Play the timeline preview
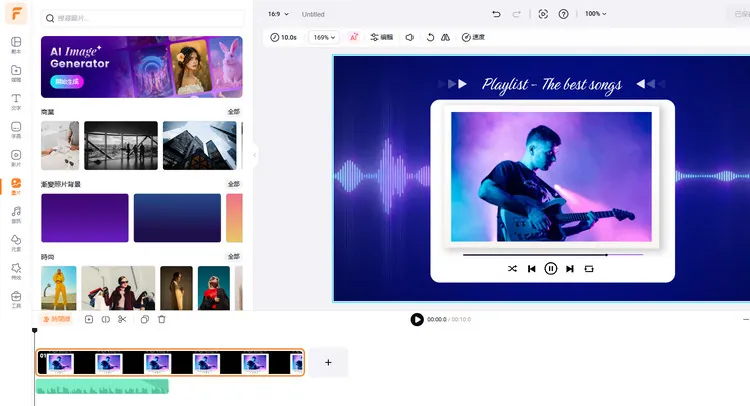The height and width of the screenshot is (406, 750). point(417,319)
